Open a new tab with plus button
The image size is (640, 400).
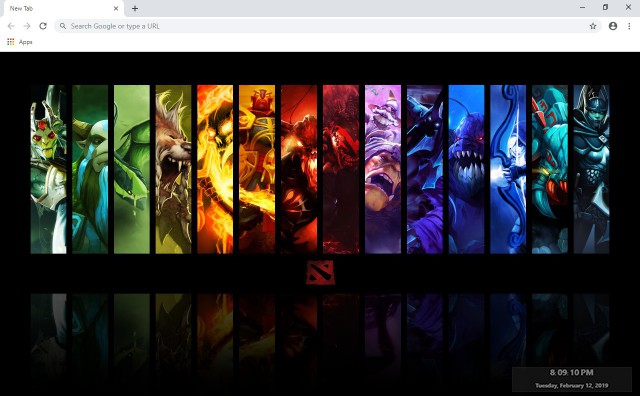(135, 8)
